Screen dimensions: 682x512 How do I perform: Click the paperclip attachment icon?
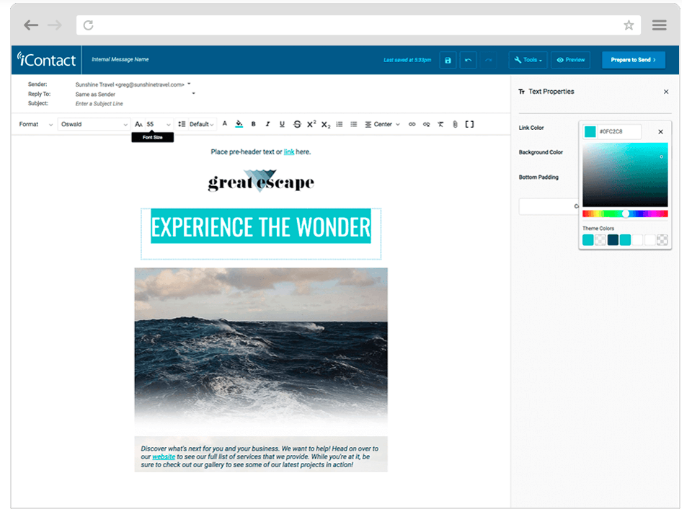455,124
